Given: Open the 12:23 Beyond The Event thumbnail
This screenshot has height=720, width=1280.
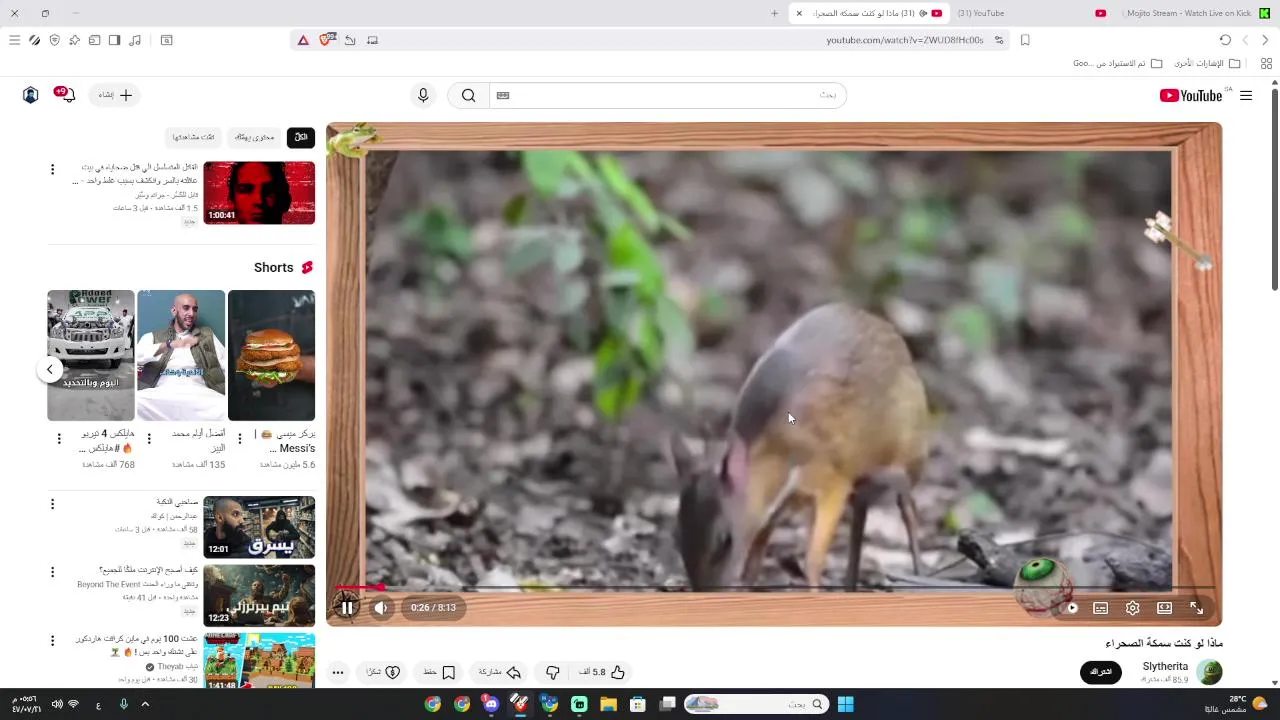Looking at the screenshot, I should point(259,595).
